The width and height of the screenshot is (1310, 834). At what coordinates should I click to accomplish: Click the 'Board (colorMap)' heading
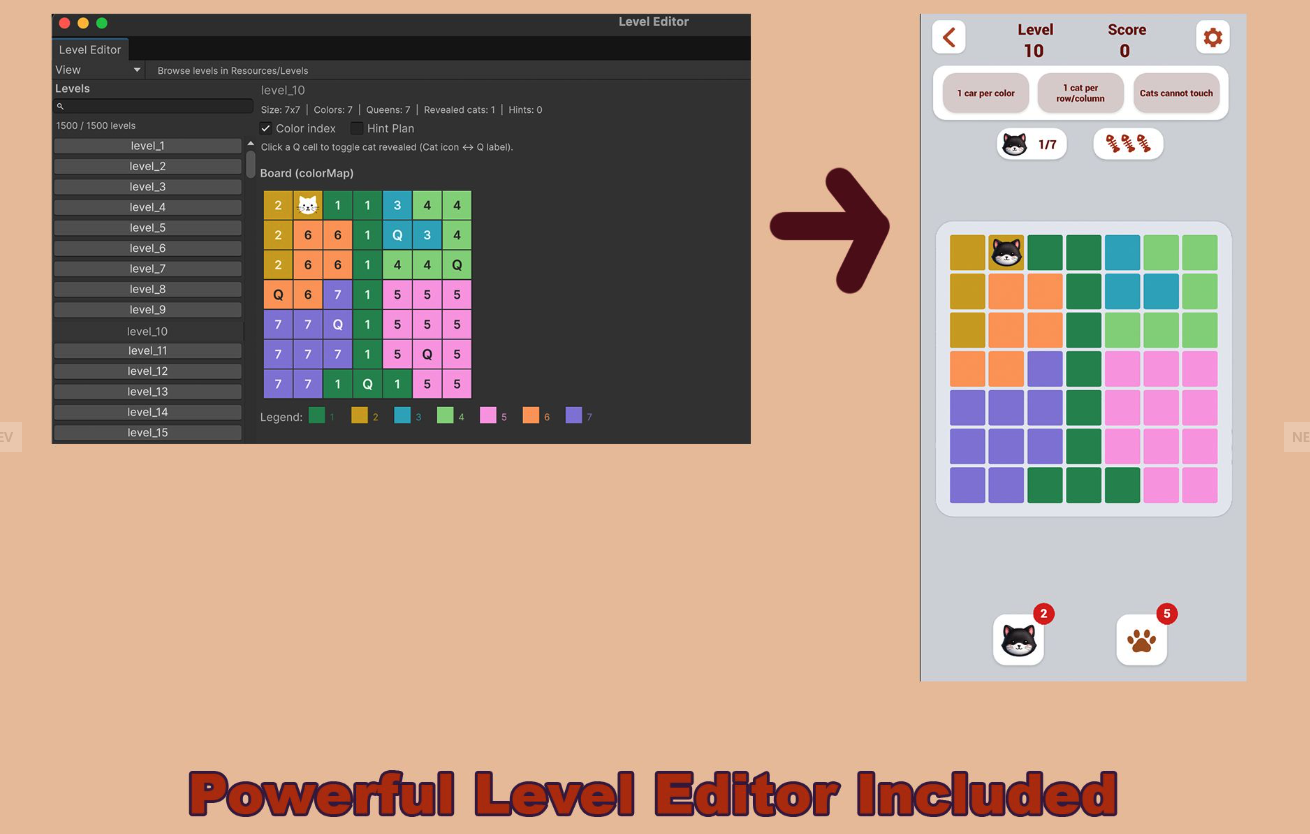coord(307,173)
